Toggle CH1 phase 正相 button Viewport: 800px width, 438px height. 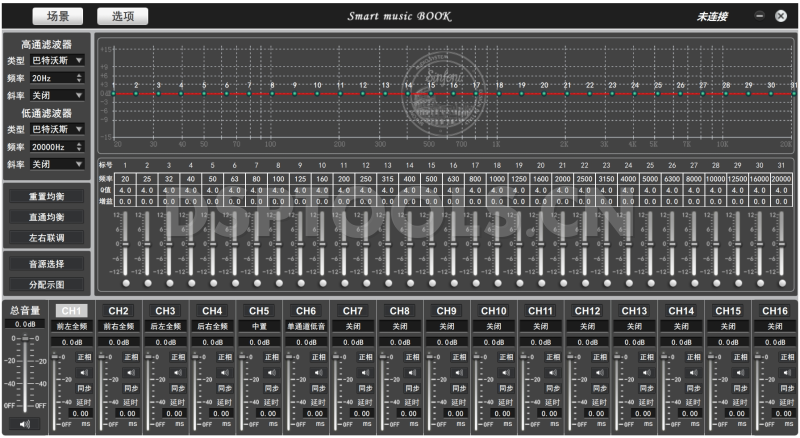(84, 357)
